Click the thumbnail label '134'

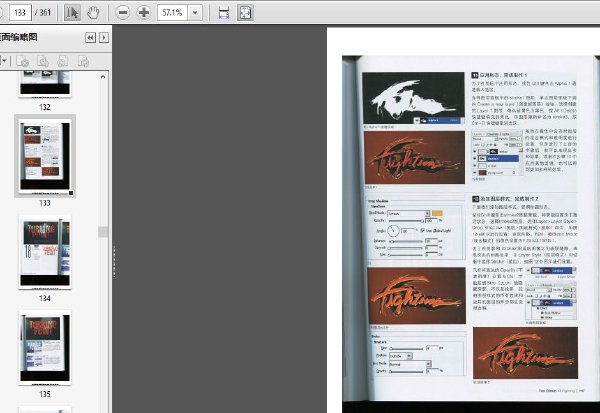coord(45,298)
